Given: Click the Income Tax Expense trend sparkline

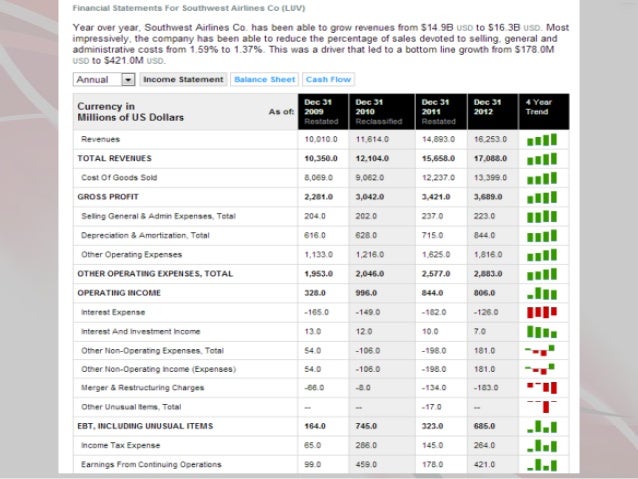Looking at the screenshot, I should tap(540, 445).
